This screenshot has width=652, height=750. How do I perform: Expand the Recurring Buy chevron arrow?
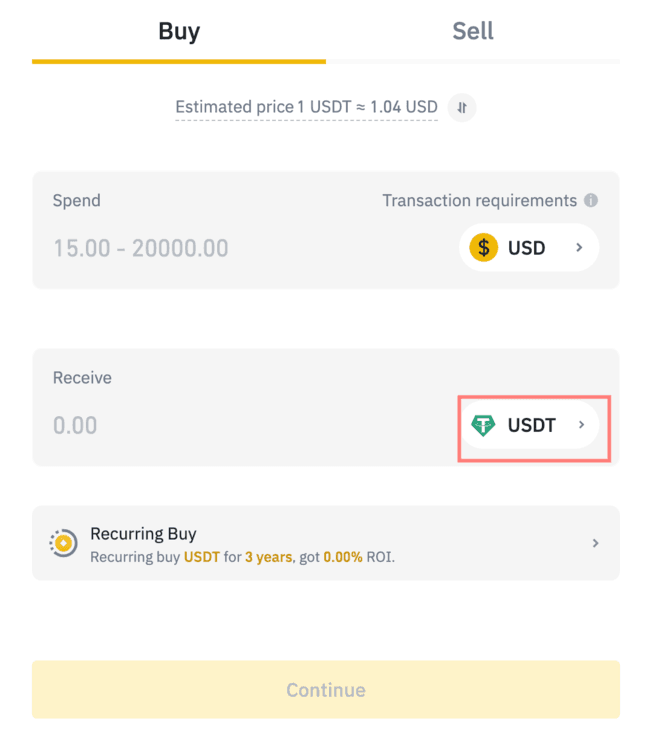595,543
